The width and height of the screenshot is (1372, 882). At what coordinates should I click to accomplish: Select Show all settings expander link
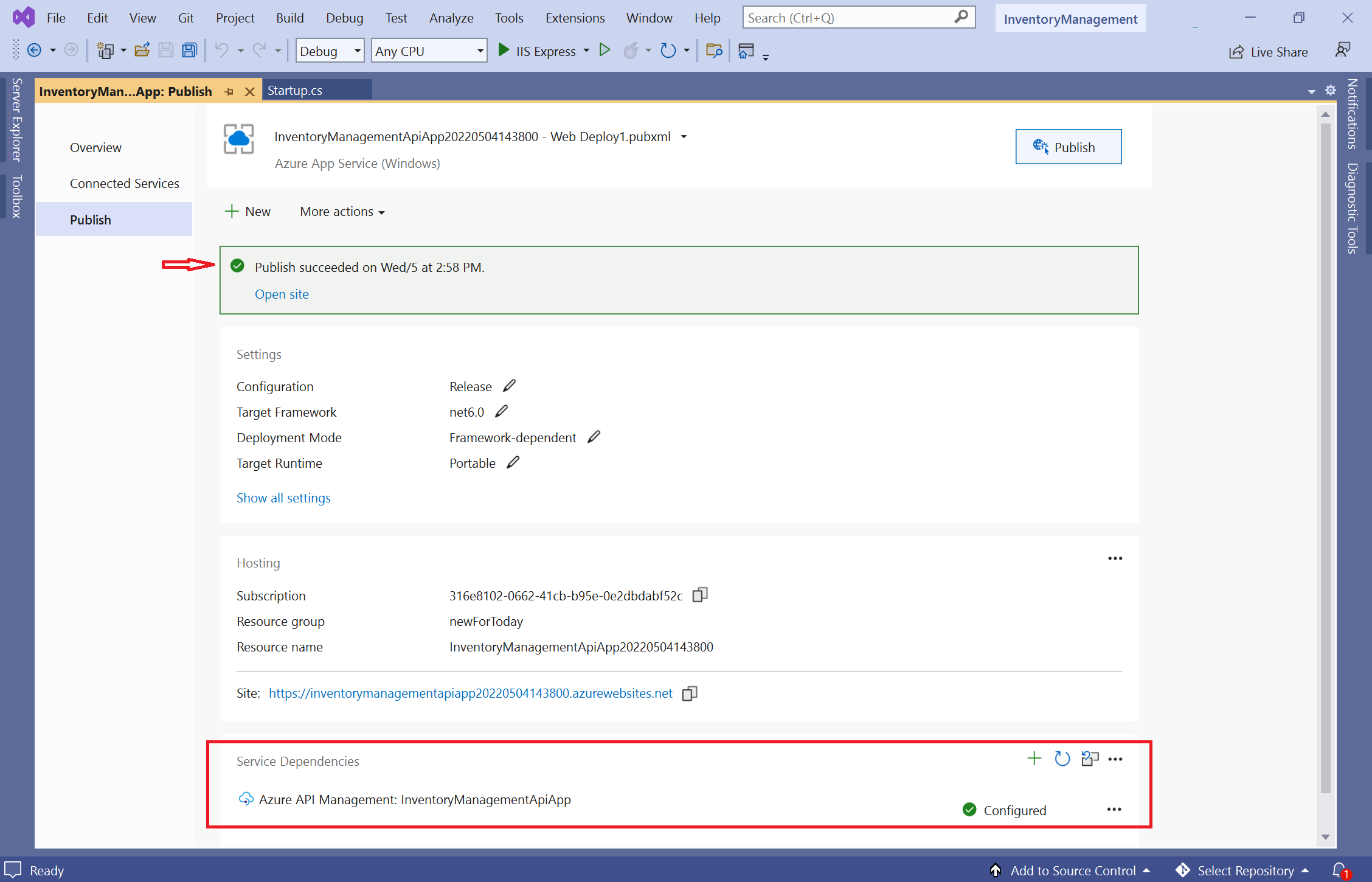click(x=283, y=497)
